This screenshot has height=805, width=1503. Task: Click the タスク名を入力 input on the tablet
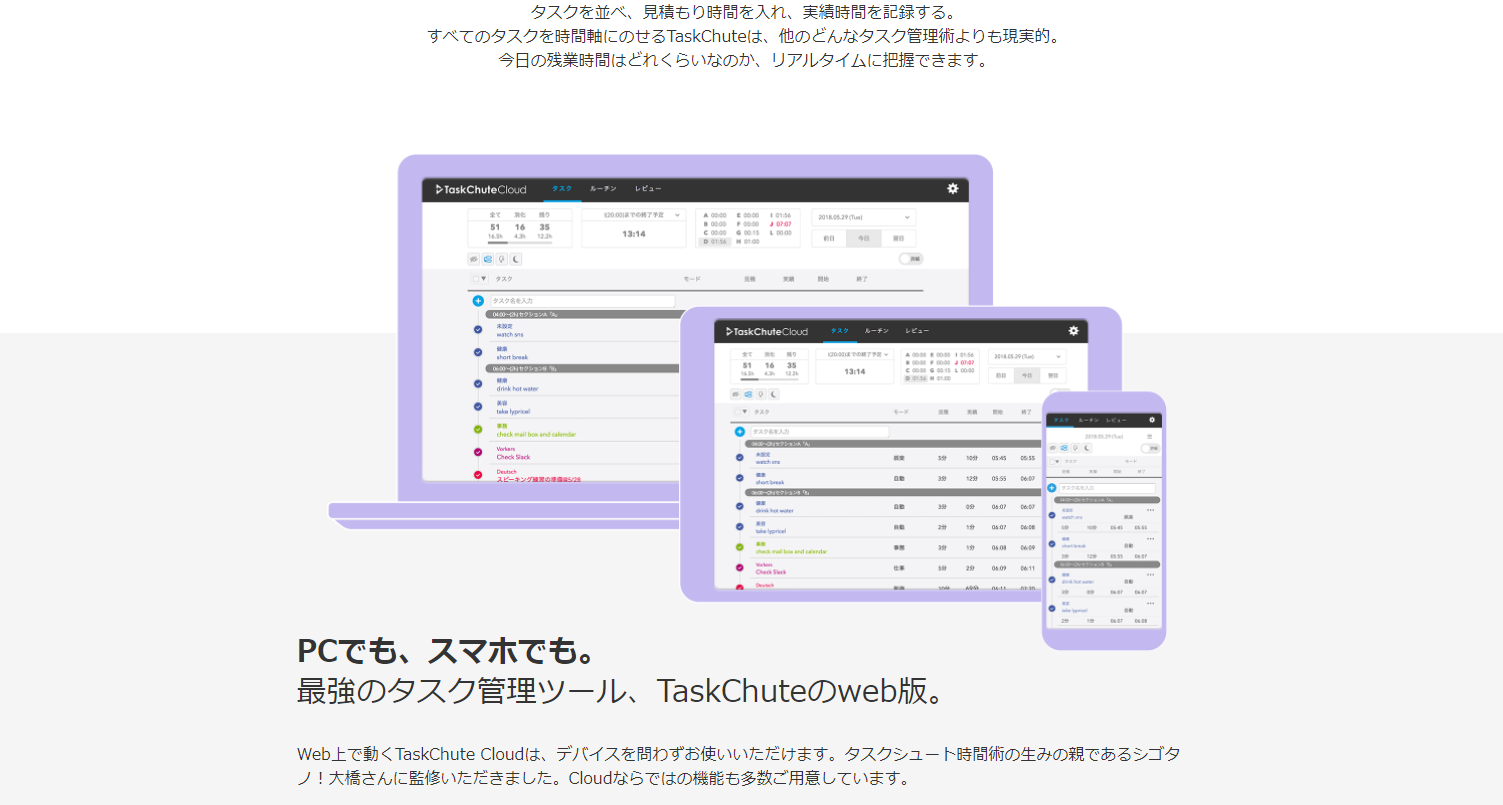pyautogui.click(x=820, y=432)
